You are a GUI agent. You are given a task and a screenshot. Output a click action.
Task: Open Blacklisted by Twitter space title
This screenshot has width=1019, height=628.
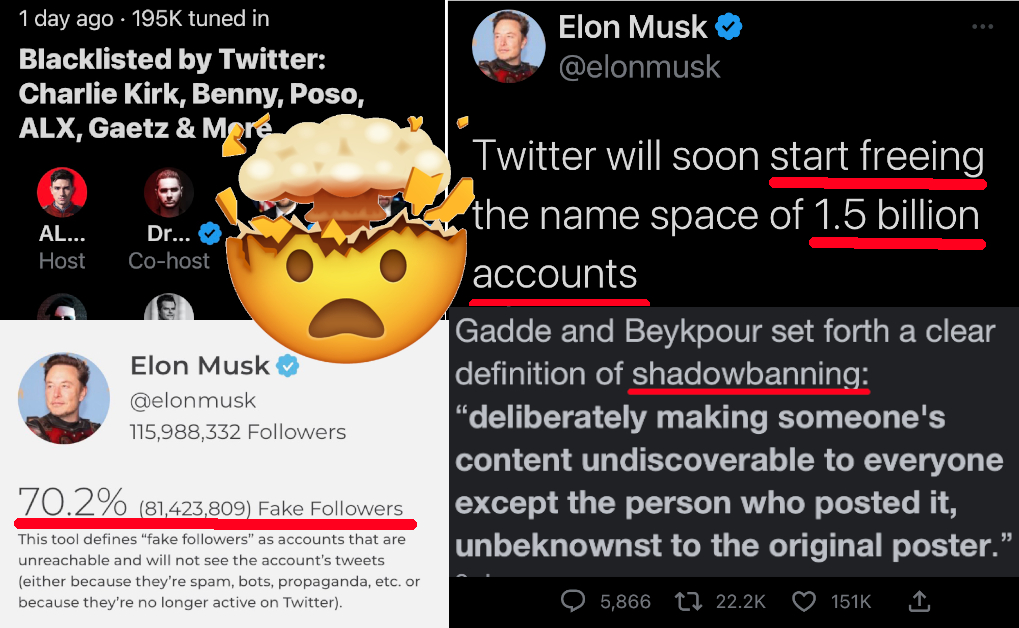tap(191, 94)
